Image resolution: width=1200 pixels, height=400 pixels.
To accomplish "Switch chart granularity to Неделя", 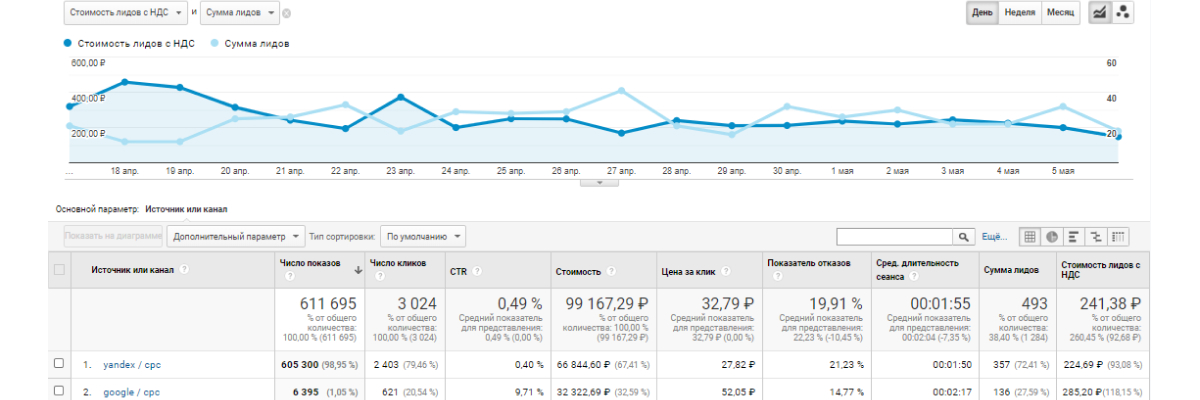I will (x=1018, y=13).
